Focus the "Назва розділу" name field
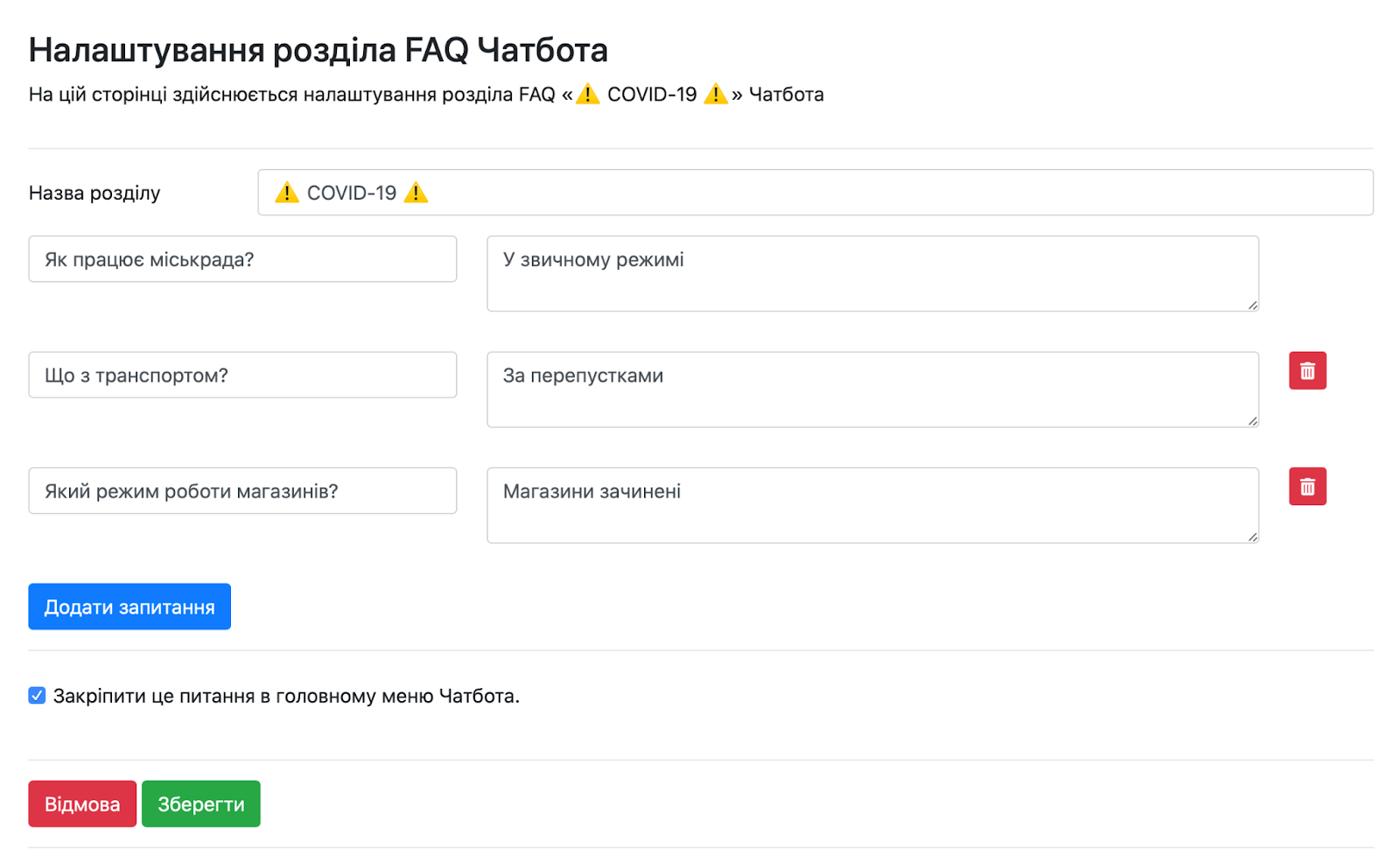 (x=814, y=193)
